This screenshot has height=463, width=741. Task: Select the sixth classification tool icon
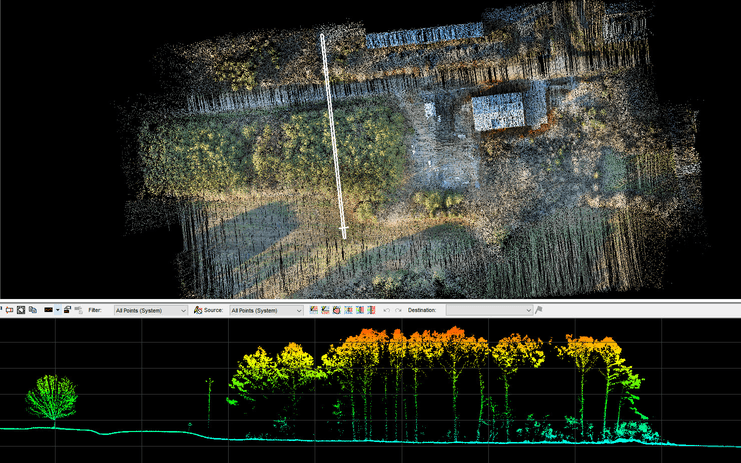click(371, 310)
